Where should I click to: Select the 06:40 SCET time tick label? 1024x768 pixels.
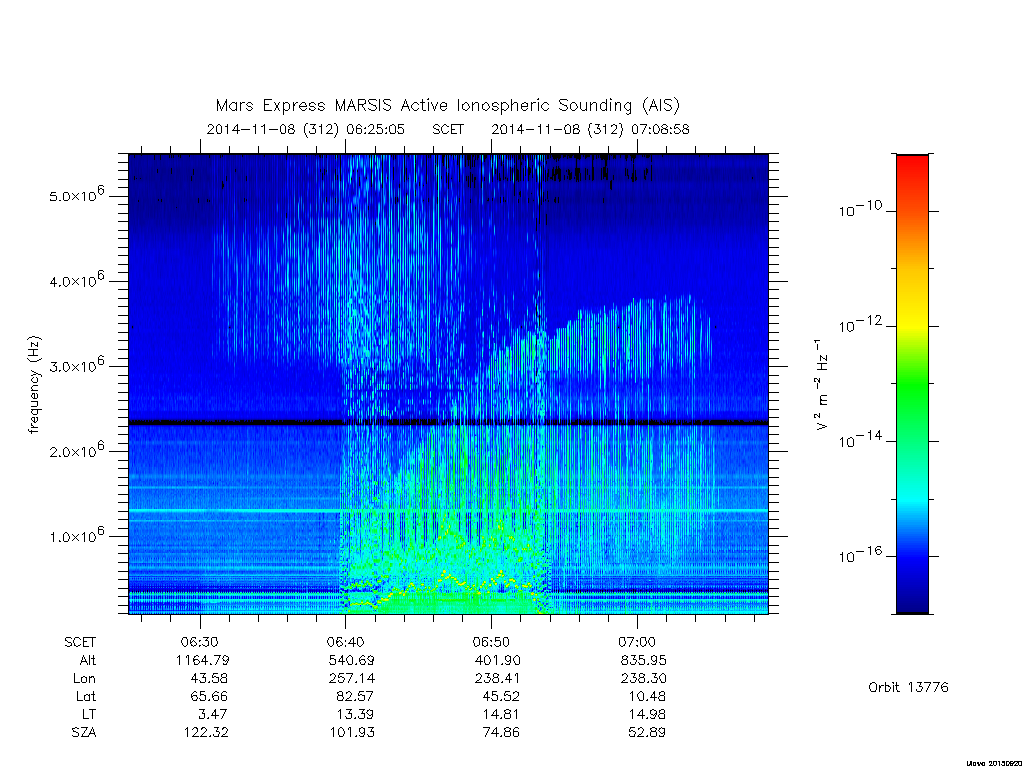click(x=345, y=643)
